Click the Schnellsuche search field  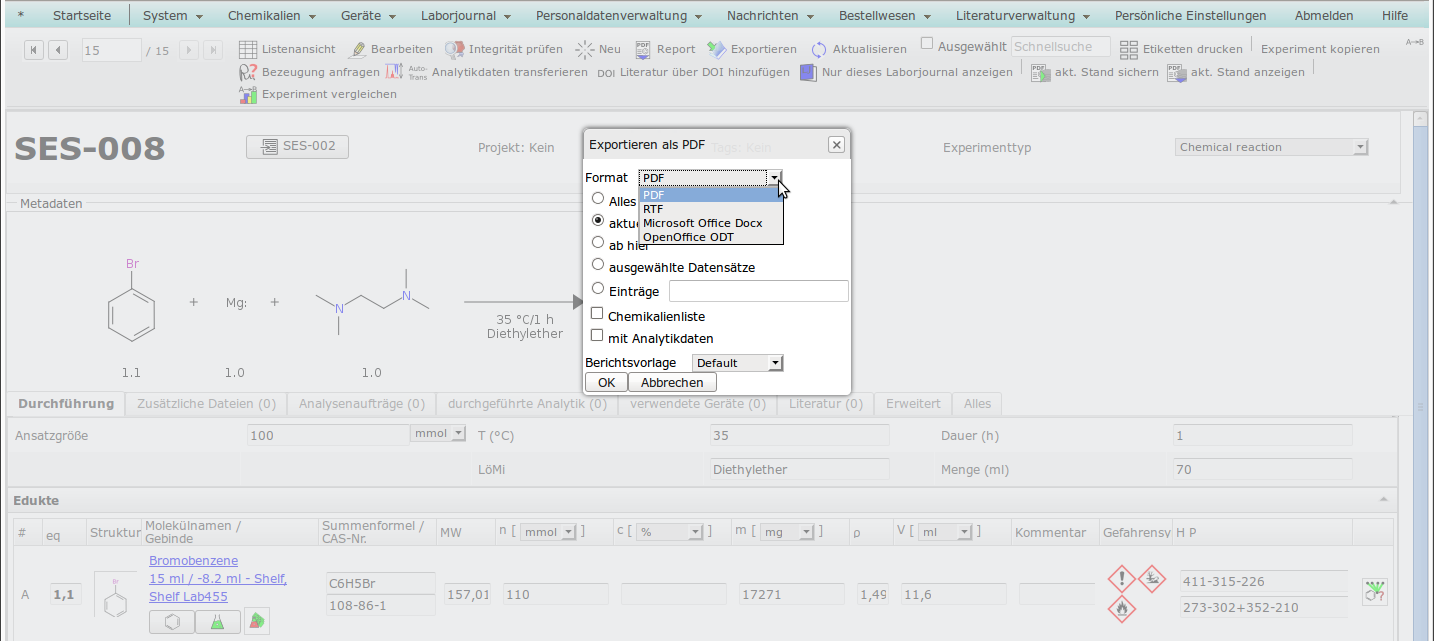1060,47
